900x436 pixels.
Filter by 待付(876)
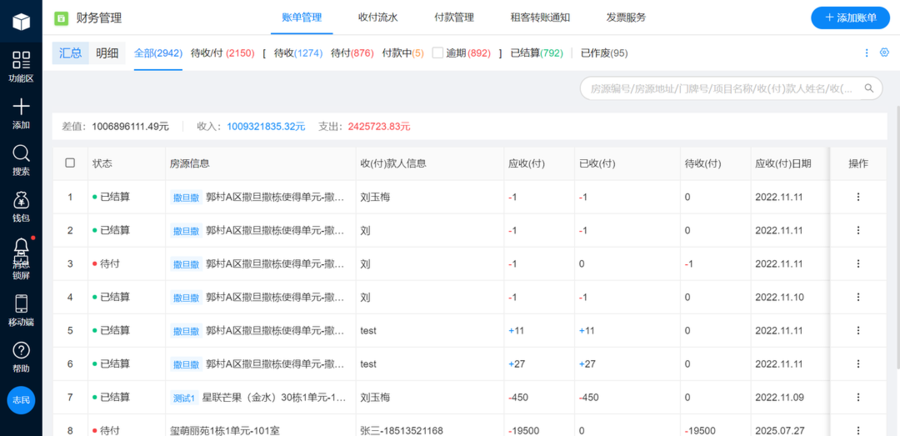click(x=352, y=53)
